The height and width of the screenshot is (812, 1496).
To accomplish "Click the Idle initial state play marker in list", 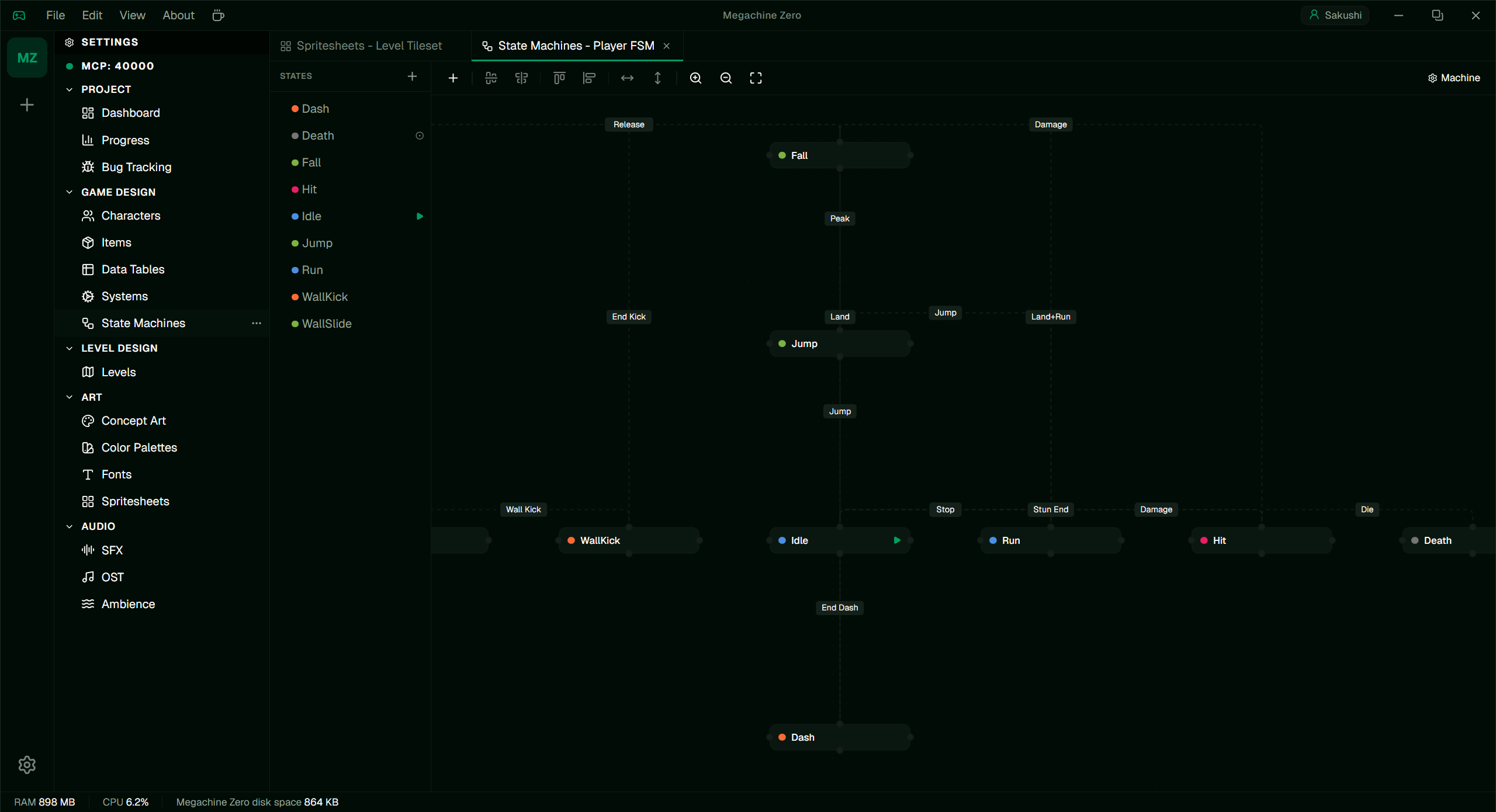I will (420, 216).
